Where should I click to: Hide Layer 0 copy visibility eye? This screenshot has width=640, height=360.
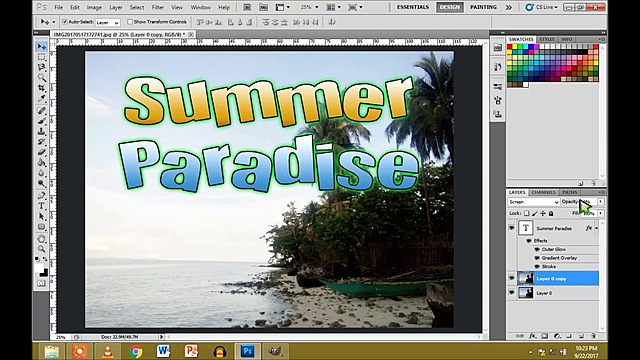click(x=511, y=278)
